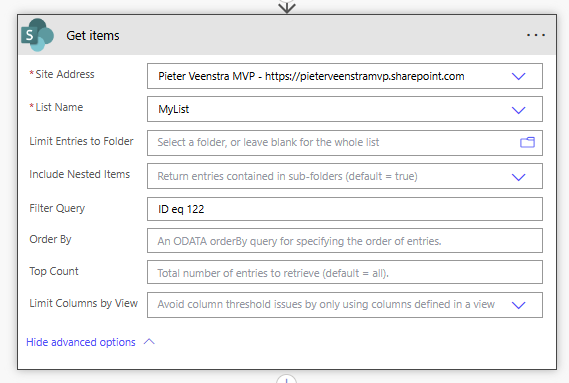Click the Top Count input field
The width and height of the screenshot is (569, 383).
pyautogui.click(x=345, y=272)
